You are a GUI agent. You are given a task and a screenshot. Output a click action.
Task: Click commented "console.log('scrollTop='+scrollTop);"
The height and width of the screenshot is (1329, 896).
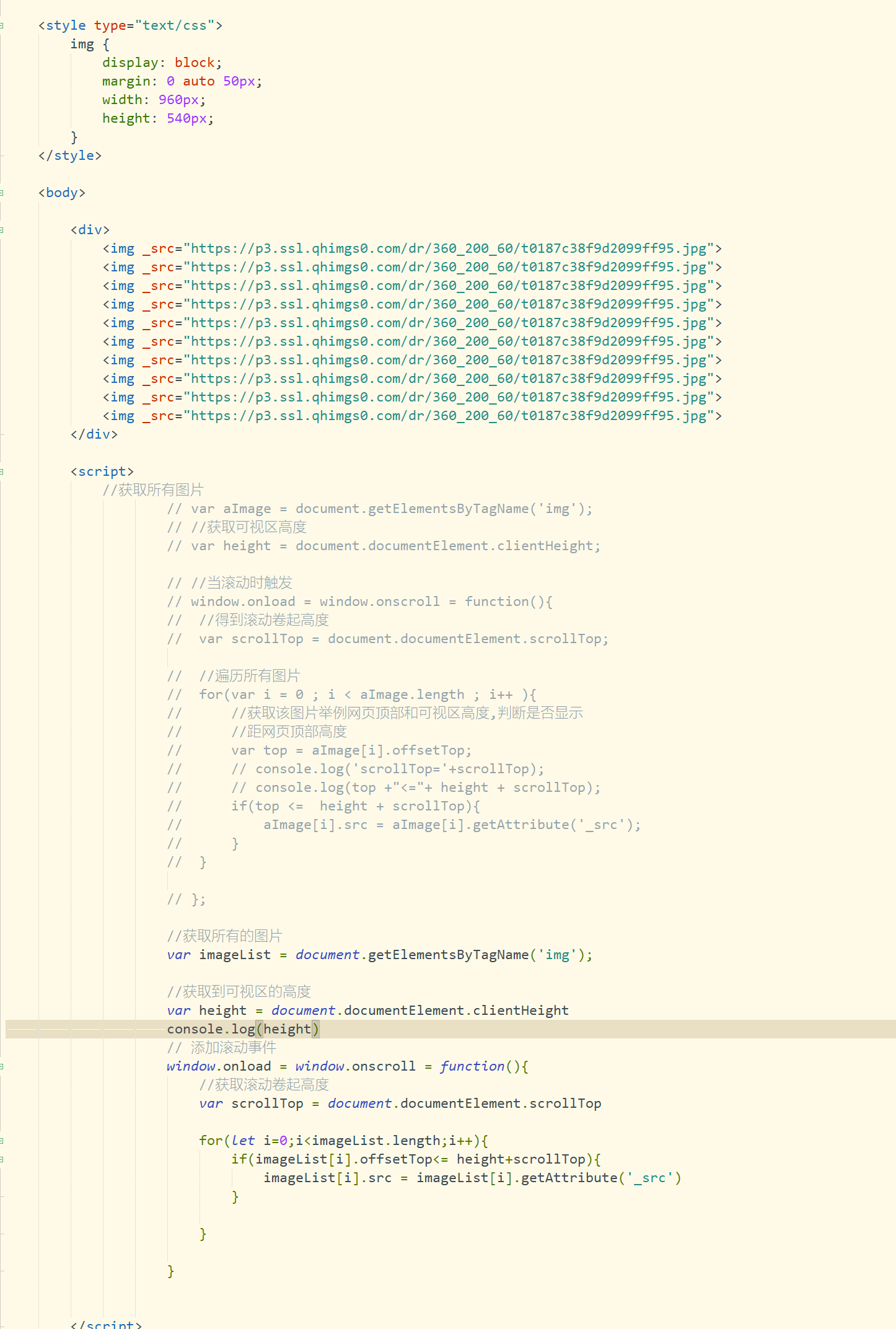click(388, 769)
